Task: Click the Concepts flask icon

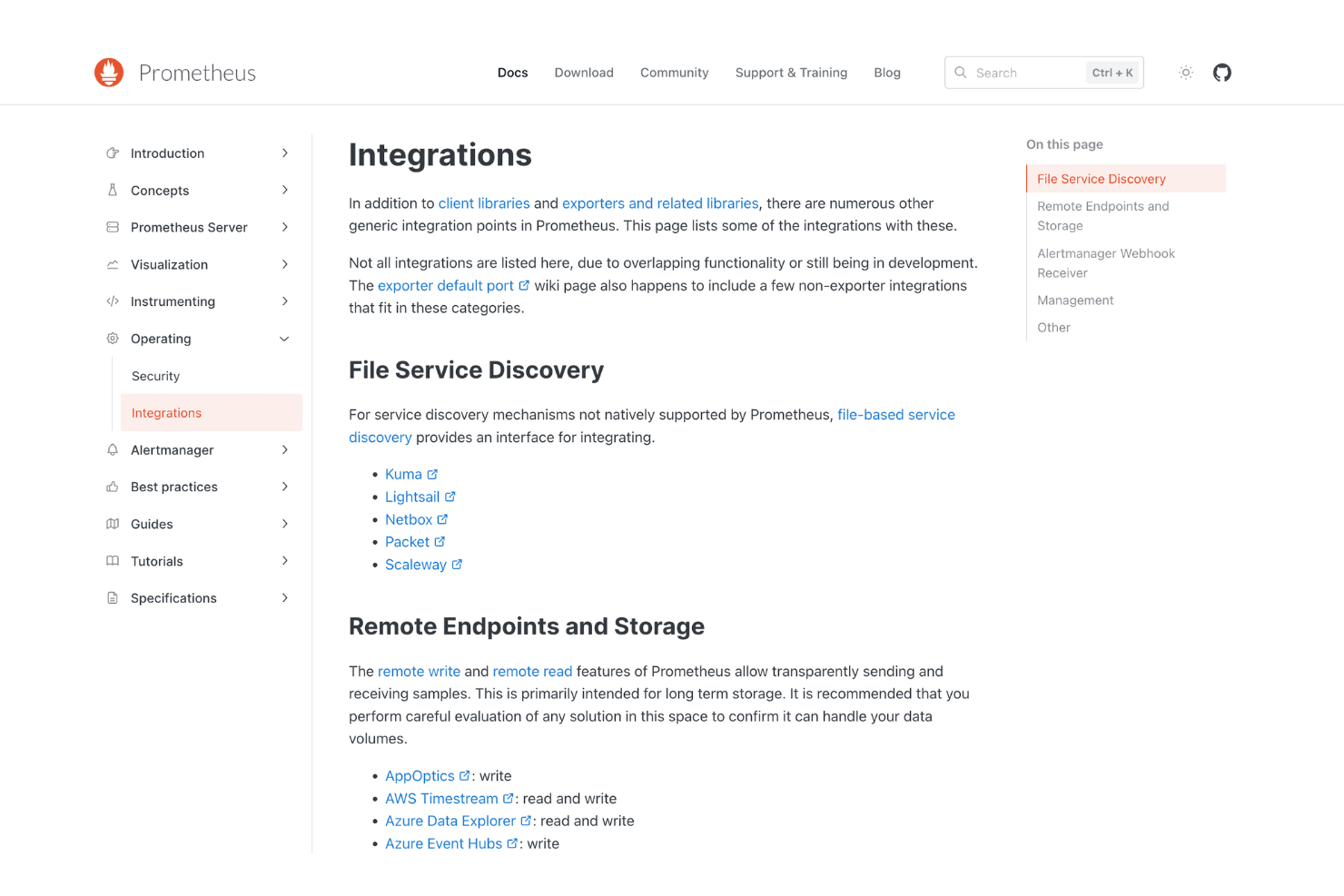Action: pos(113,191)
